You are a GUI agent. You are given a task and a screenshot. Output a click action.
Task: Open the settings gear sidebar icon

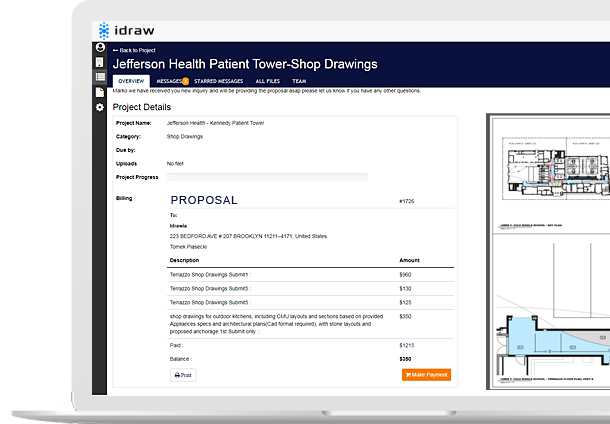pyautogui.click(x=100, y=107)
